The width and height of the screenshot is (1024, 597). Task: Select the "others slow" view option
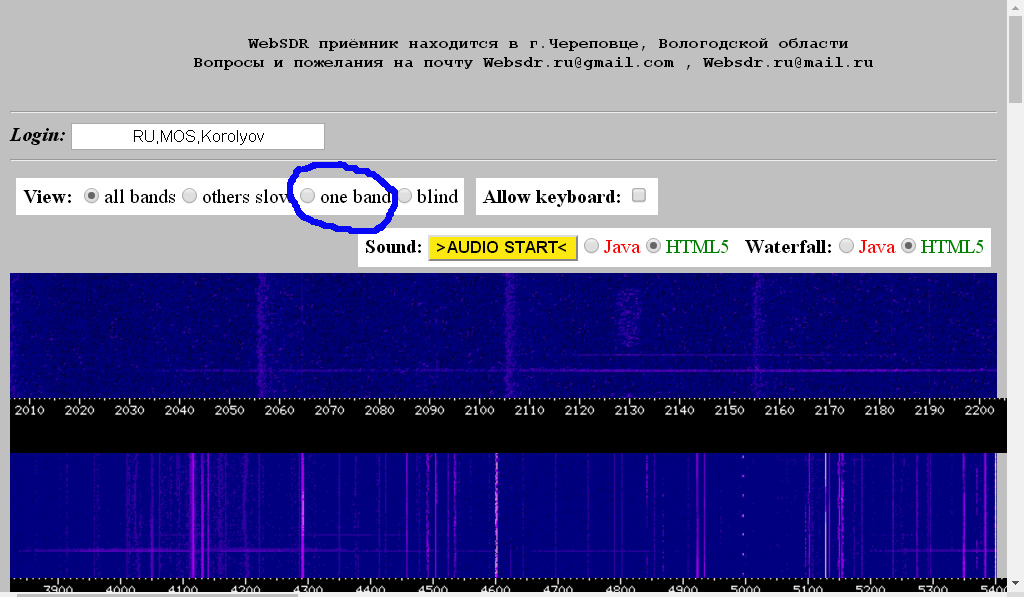coord(189,196)
